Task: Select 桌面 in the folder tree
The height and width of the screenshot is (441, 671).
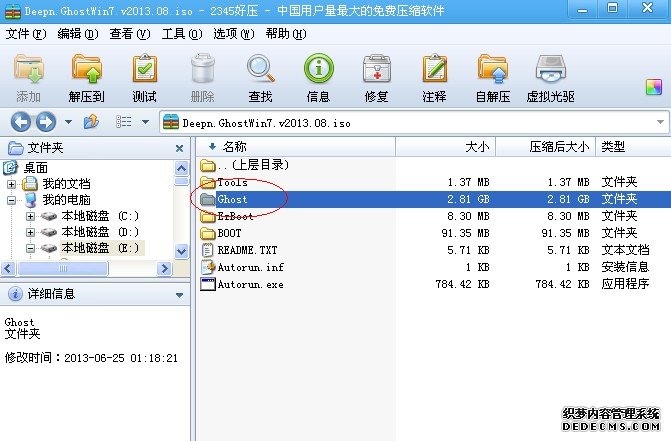Action: click(x=36, y=168)
